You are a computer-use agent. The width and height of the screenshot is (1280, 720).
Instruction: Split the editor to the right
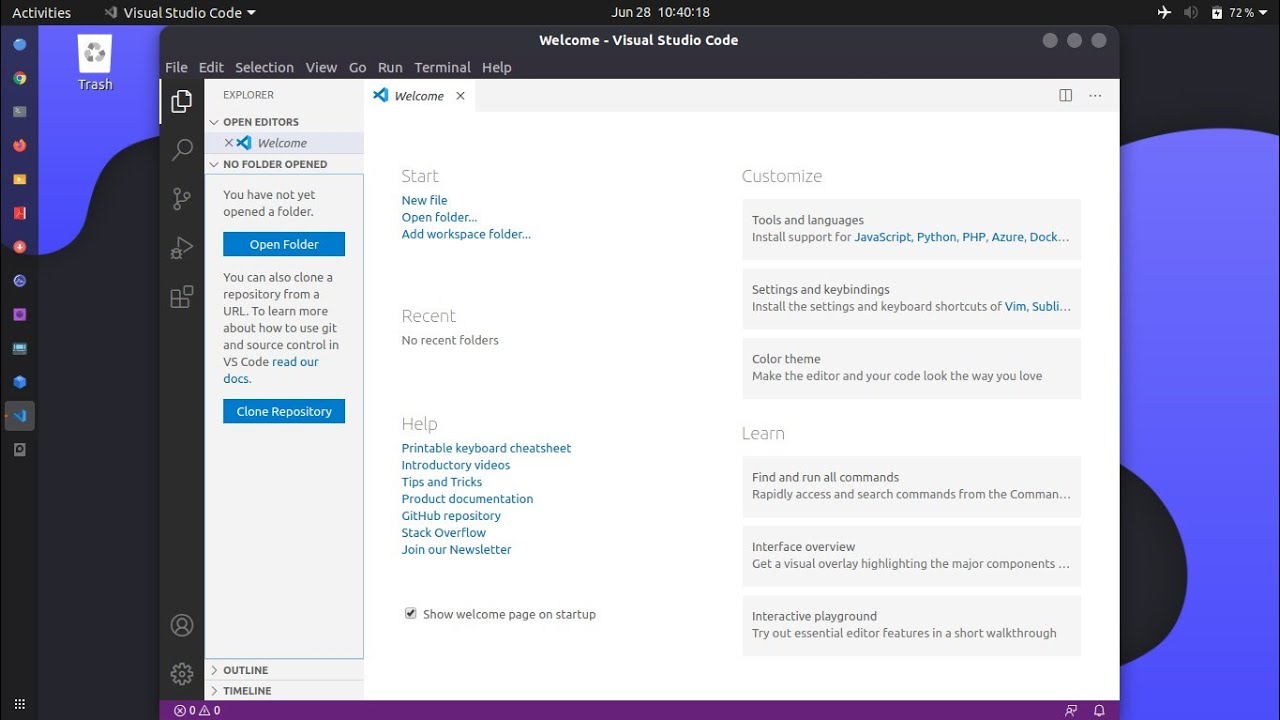pyautogui.click(x=1066, y=96)
